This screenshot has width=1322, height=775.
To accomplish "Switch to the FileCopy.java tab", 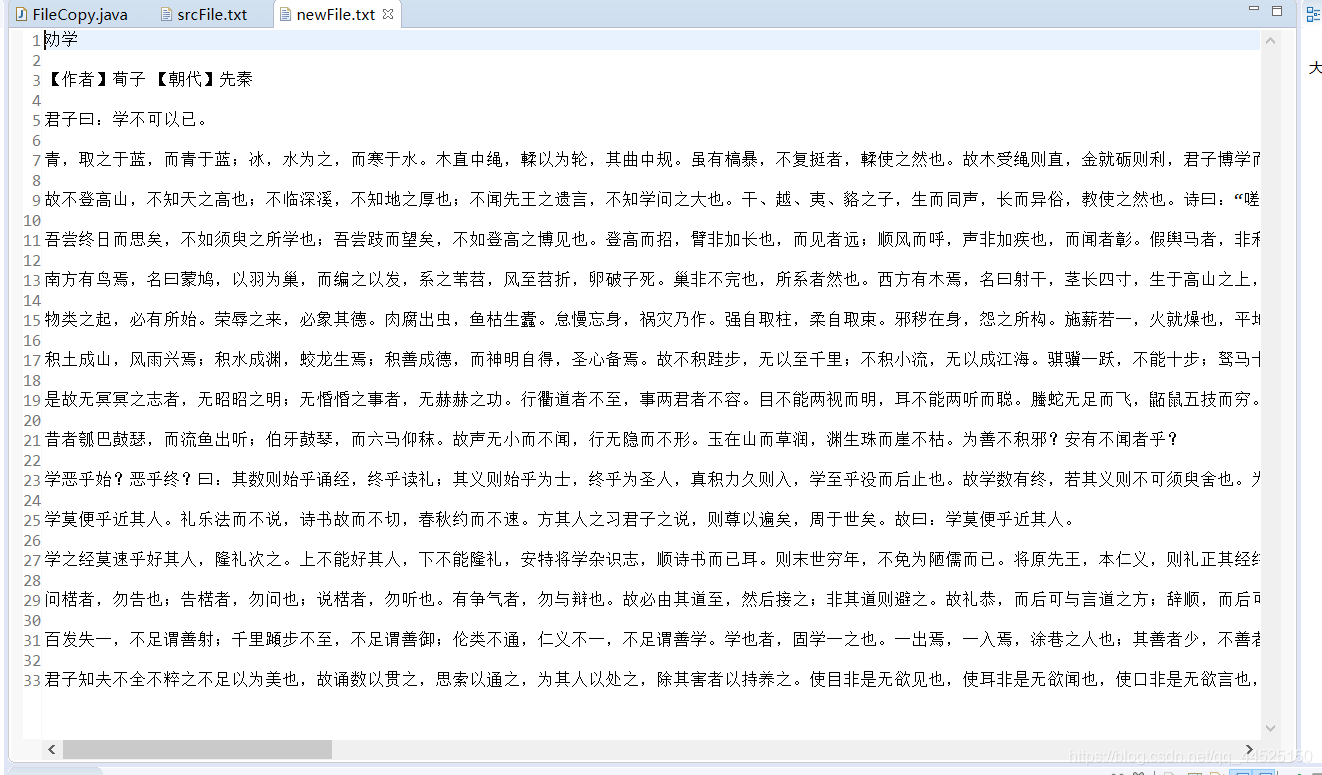I will click(x=71, y=14).
